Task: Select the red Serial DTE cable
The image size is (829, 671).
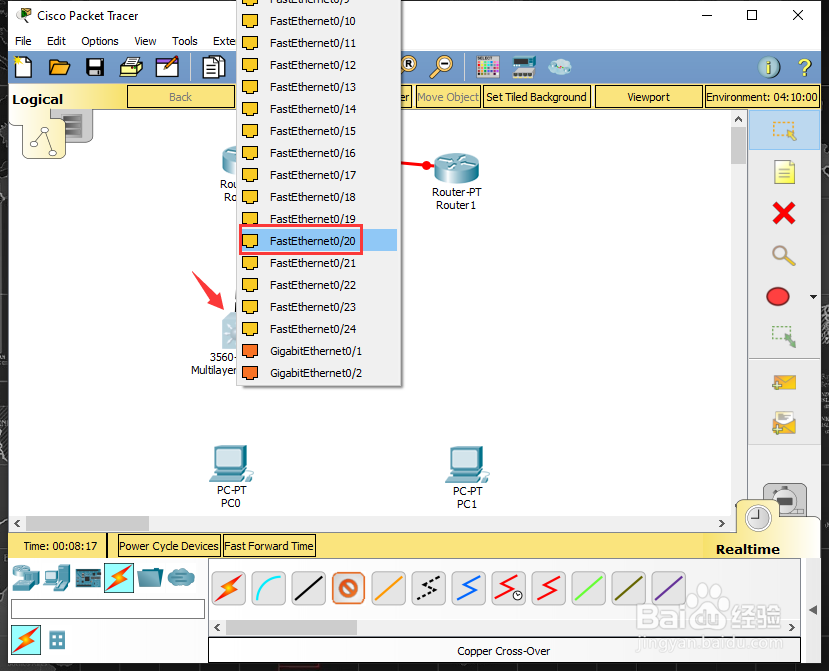Action: [548, 588]
